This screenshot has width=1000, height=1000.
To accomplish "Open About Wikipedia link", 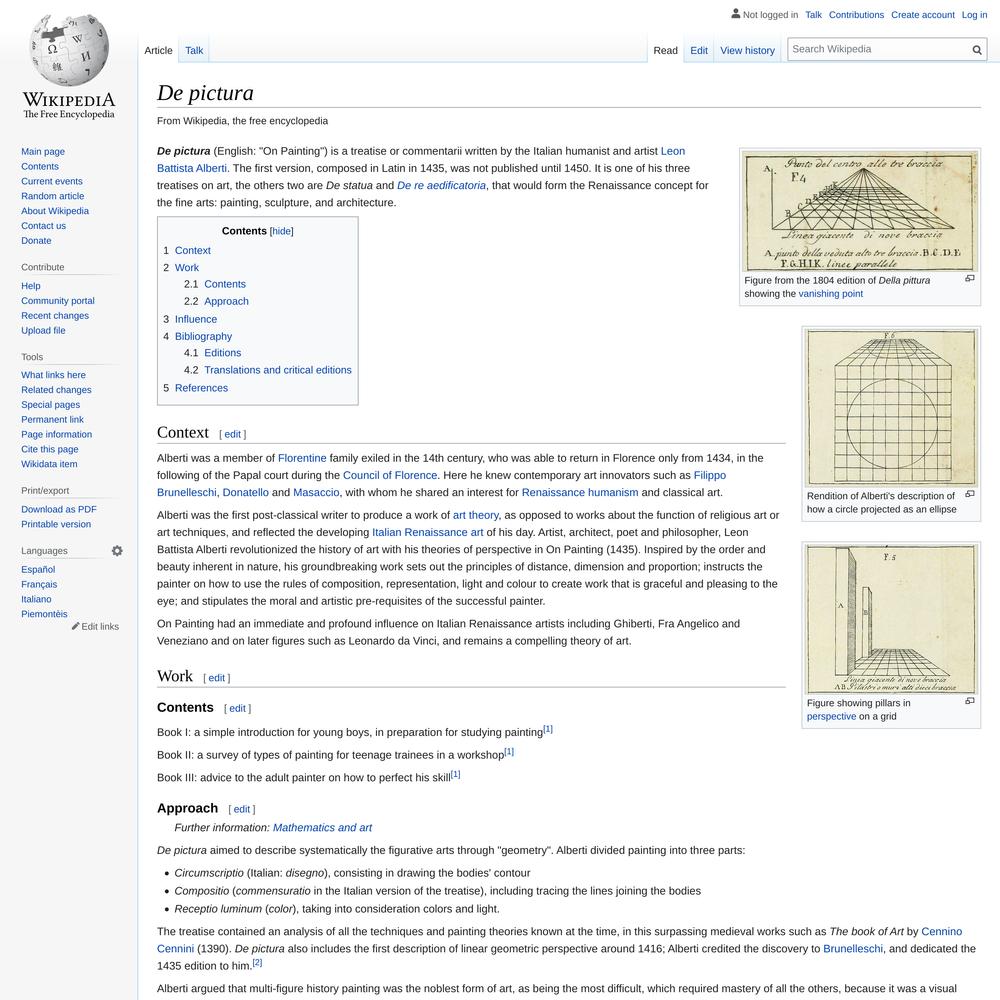I will click(x=55, y=210).
